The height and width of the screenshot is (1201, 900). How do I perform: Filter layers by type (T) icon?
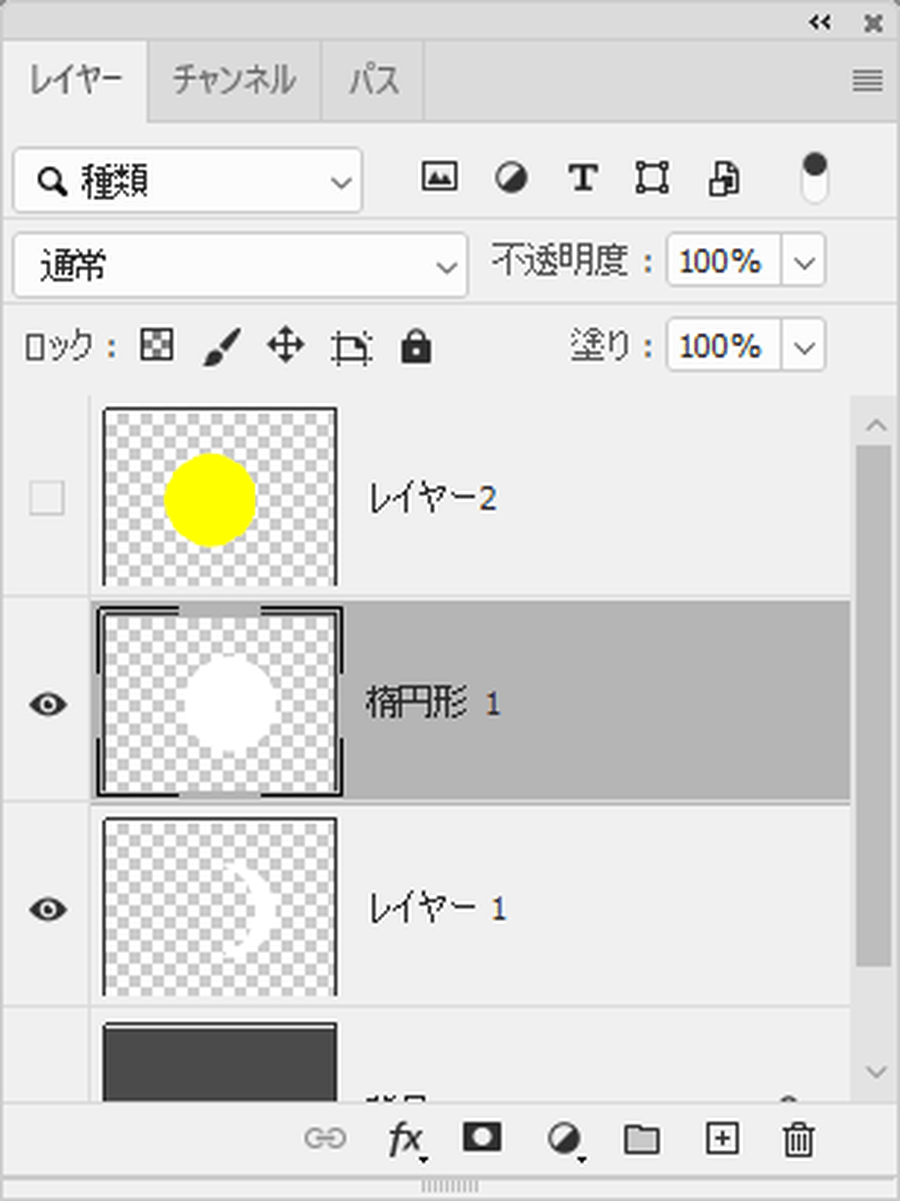tap(582, 179)
